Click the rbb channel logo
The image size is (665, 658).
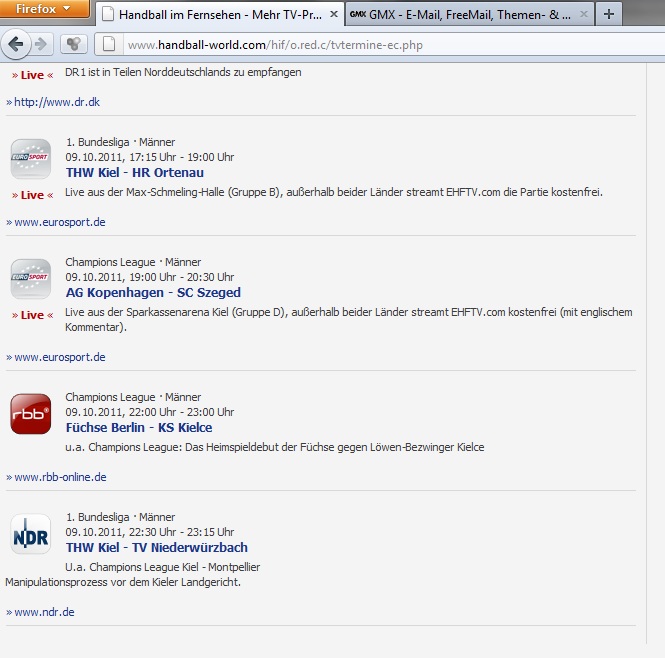click(x=30, y=414)
